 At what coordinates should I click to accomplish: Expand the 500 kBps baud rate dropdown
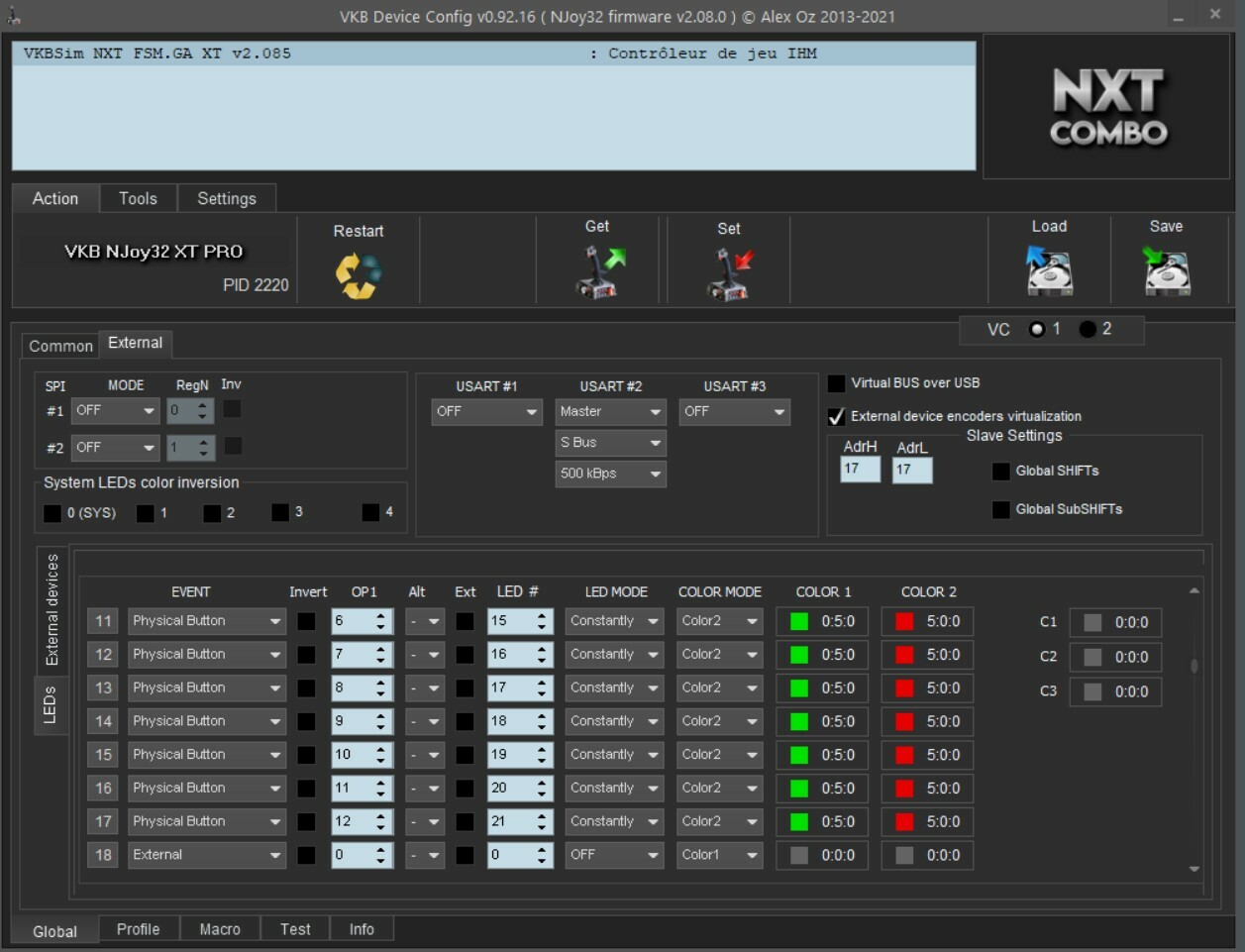click(x=610, y=475)
